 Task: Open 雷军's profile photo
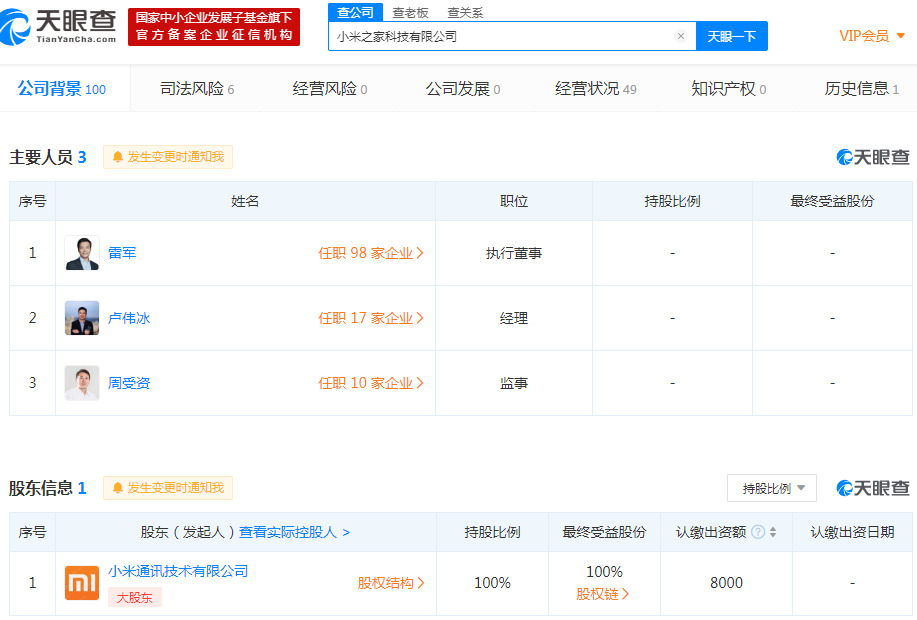(82, 253)
